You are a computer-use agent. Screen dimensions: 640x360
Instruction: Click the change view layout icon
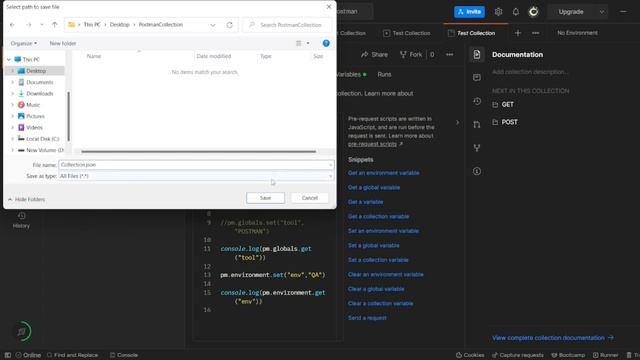pyautogui.click(x=299, y=43)
